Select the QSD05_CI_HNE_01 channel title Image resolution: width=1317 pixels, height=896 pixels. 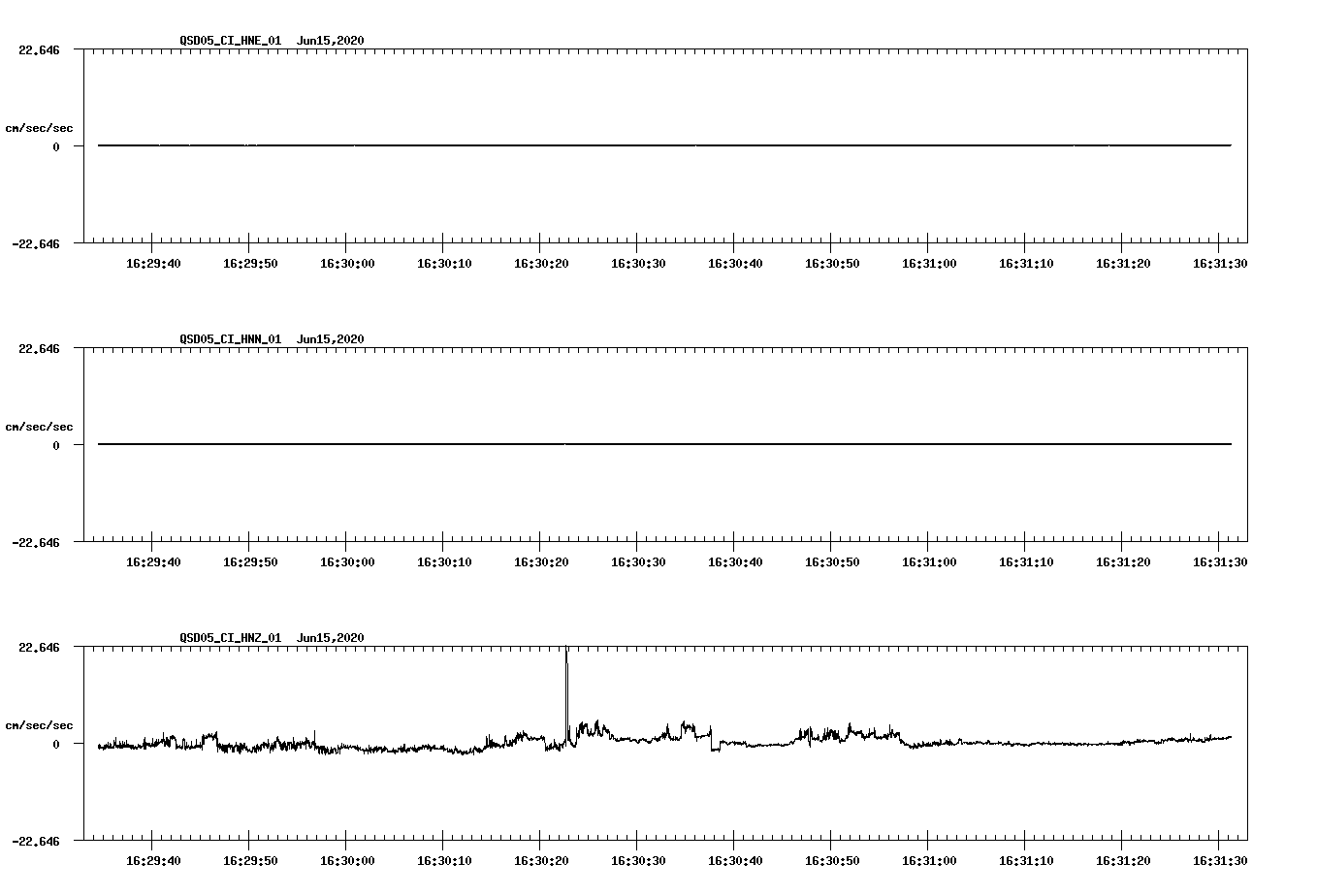coord(231,41)
